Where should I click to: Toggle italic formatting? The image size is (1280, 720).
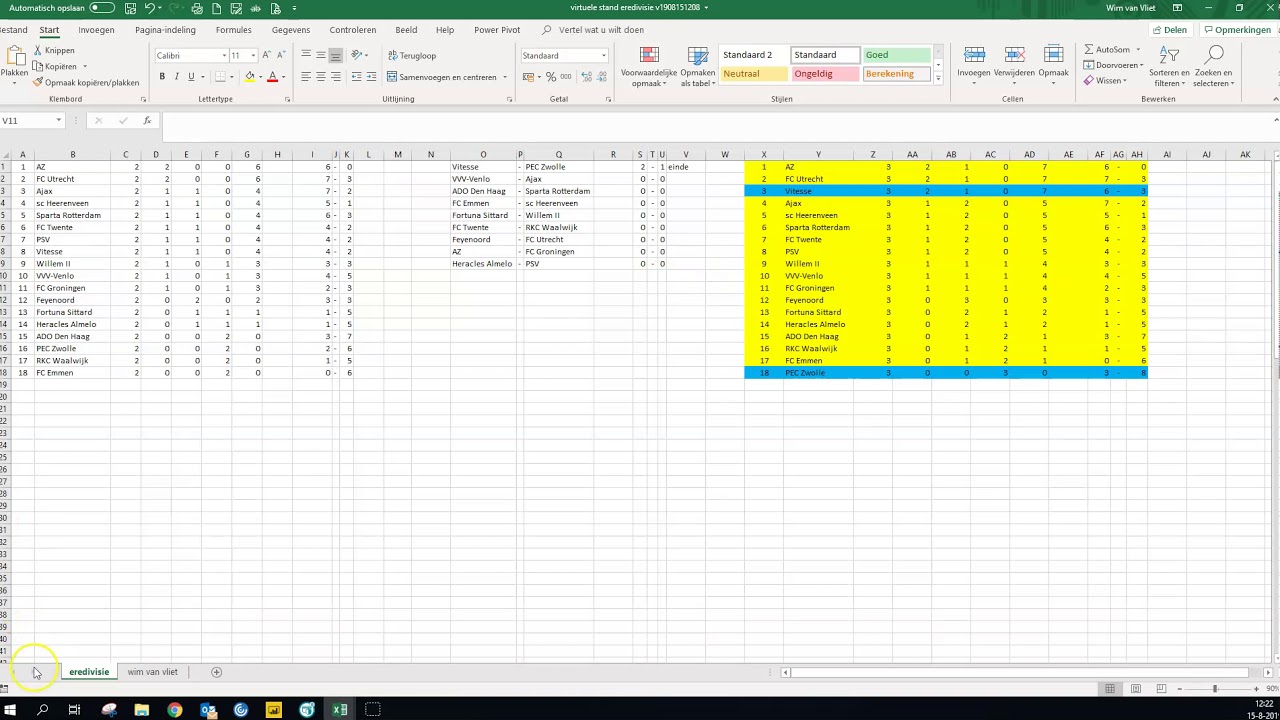click(x=177, y=77)
